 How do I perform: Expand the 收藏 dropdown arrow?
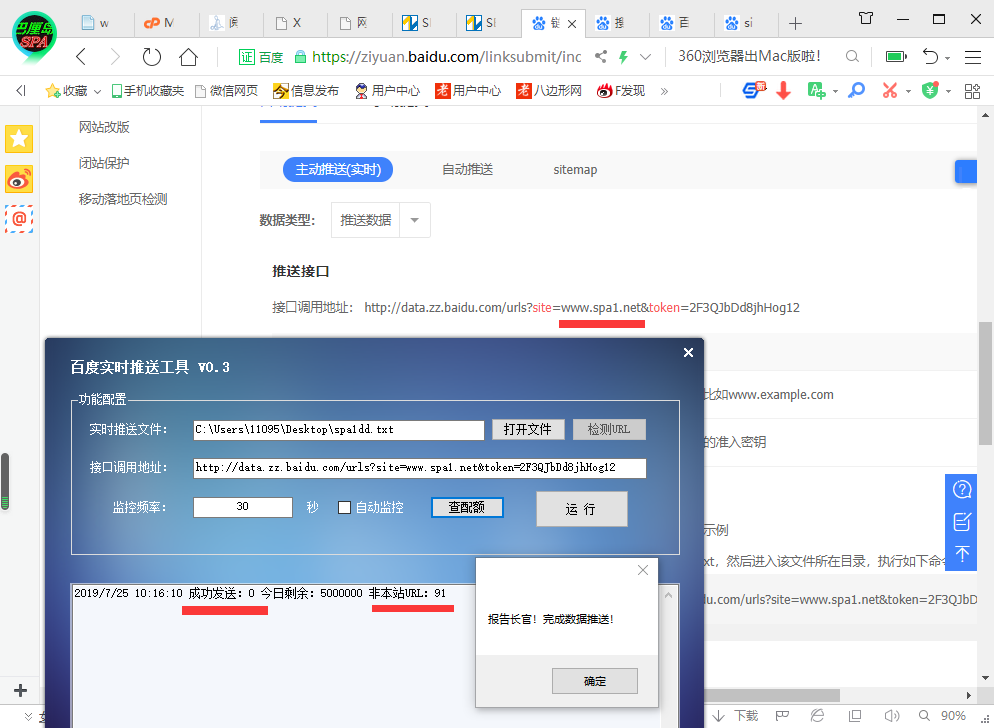coord(97,91)
